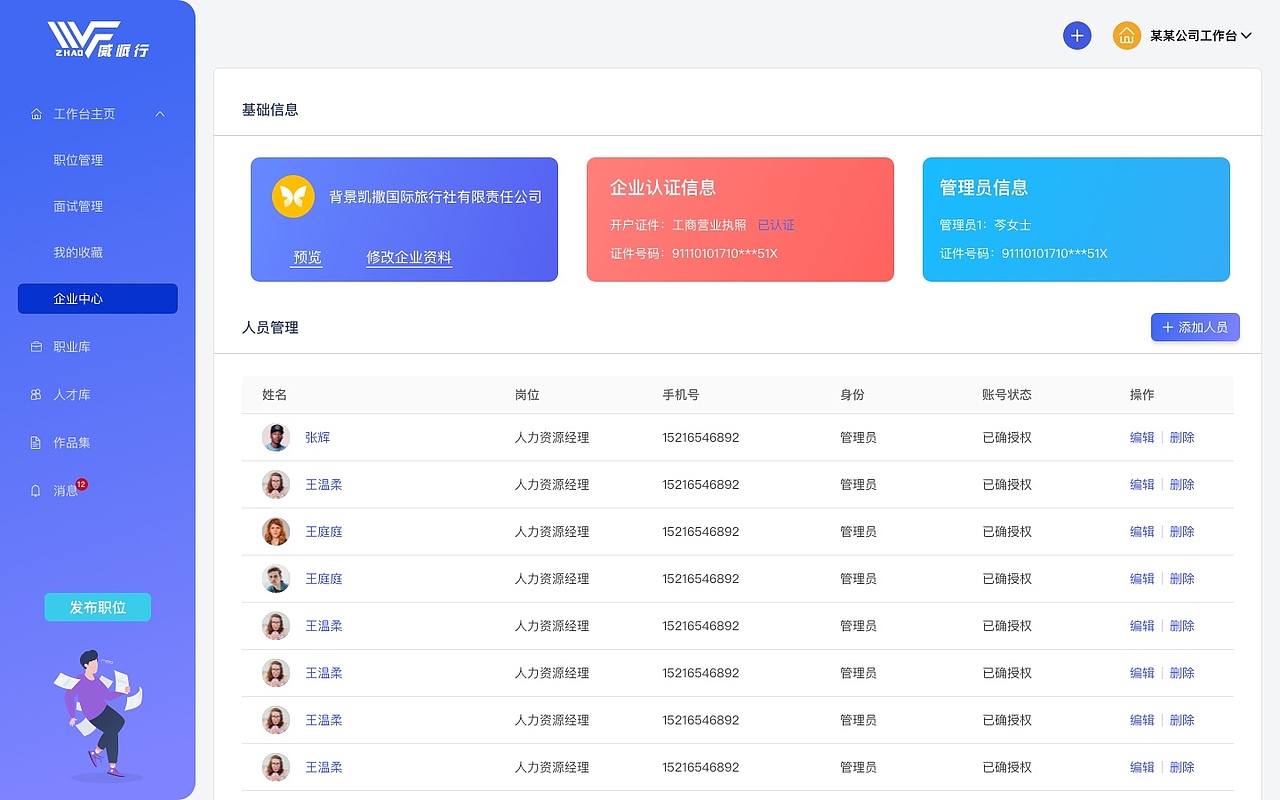Click 张辉's 已确授权 status

[1007, 437]
